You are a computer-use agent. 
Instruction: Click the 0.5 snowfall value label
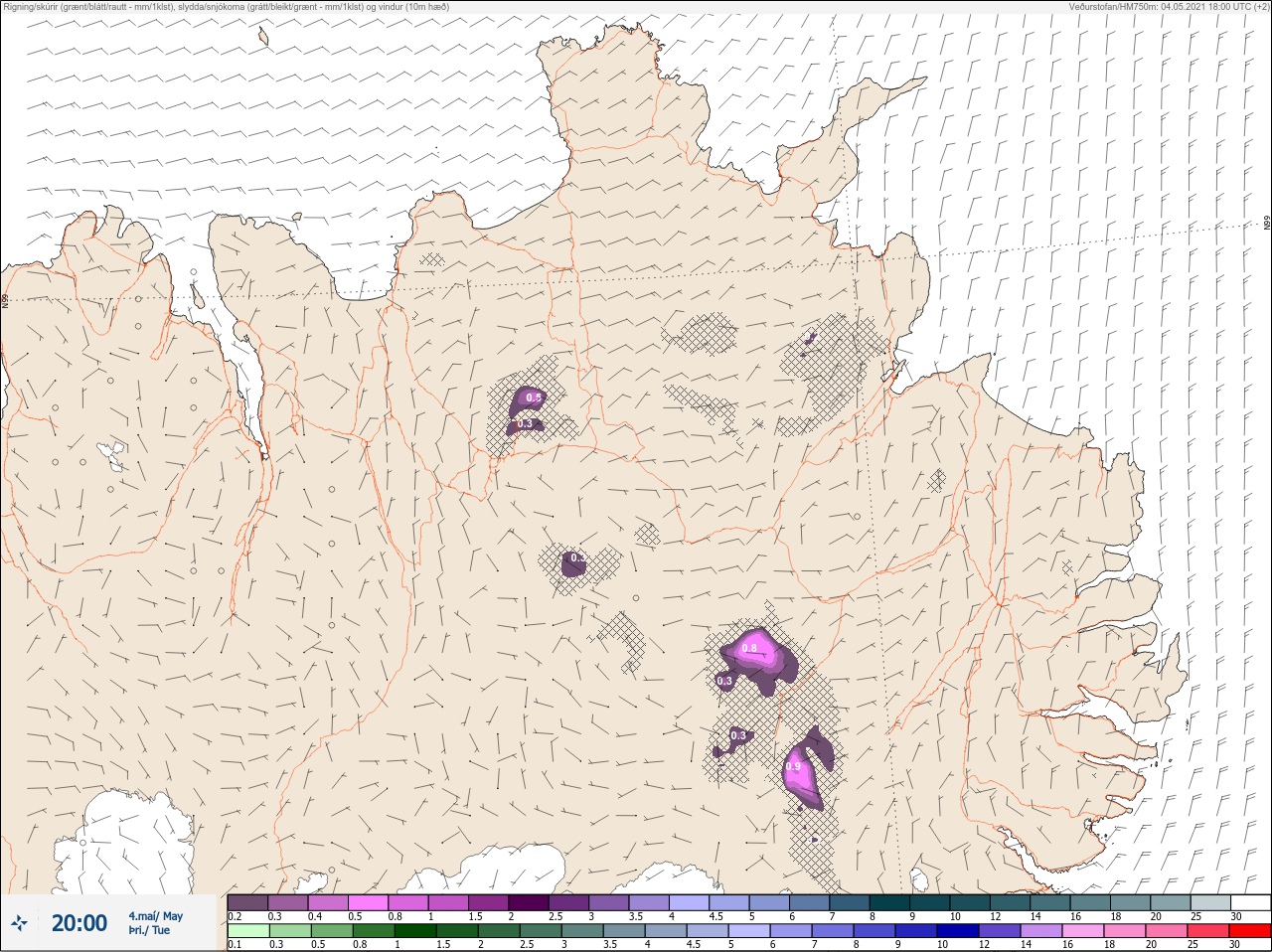pyautogui.click(x=534, y=397)
